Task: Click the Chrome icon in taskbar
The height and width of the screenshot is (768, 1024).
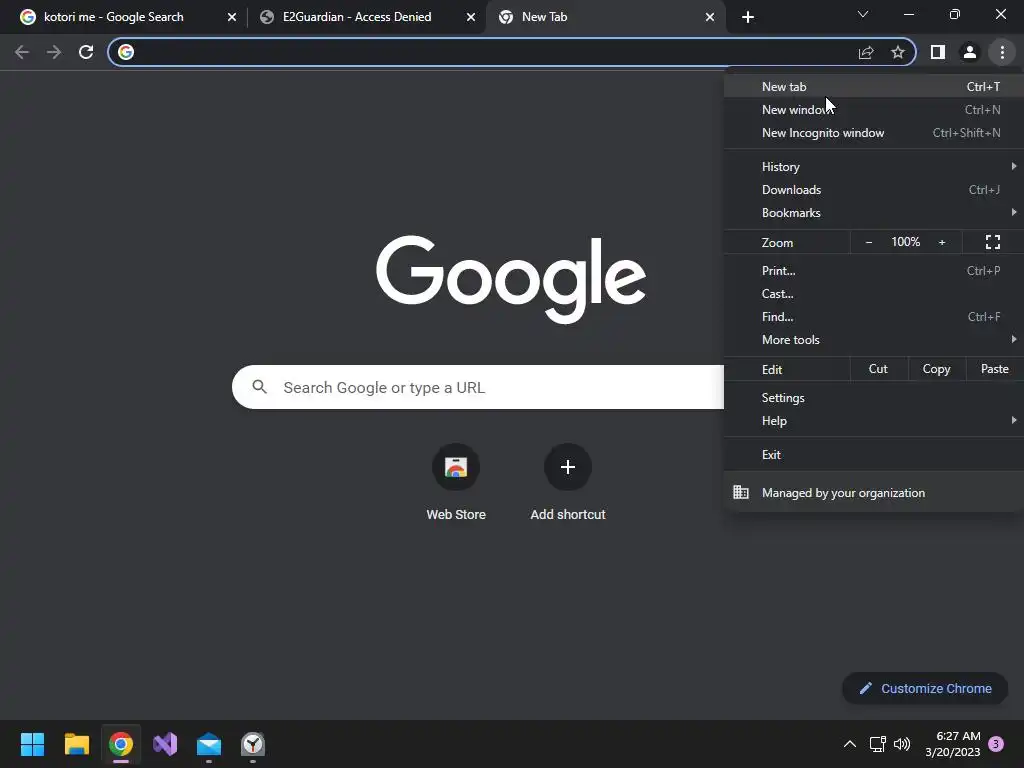Action: [x=121, y=744]
